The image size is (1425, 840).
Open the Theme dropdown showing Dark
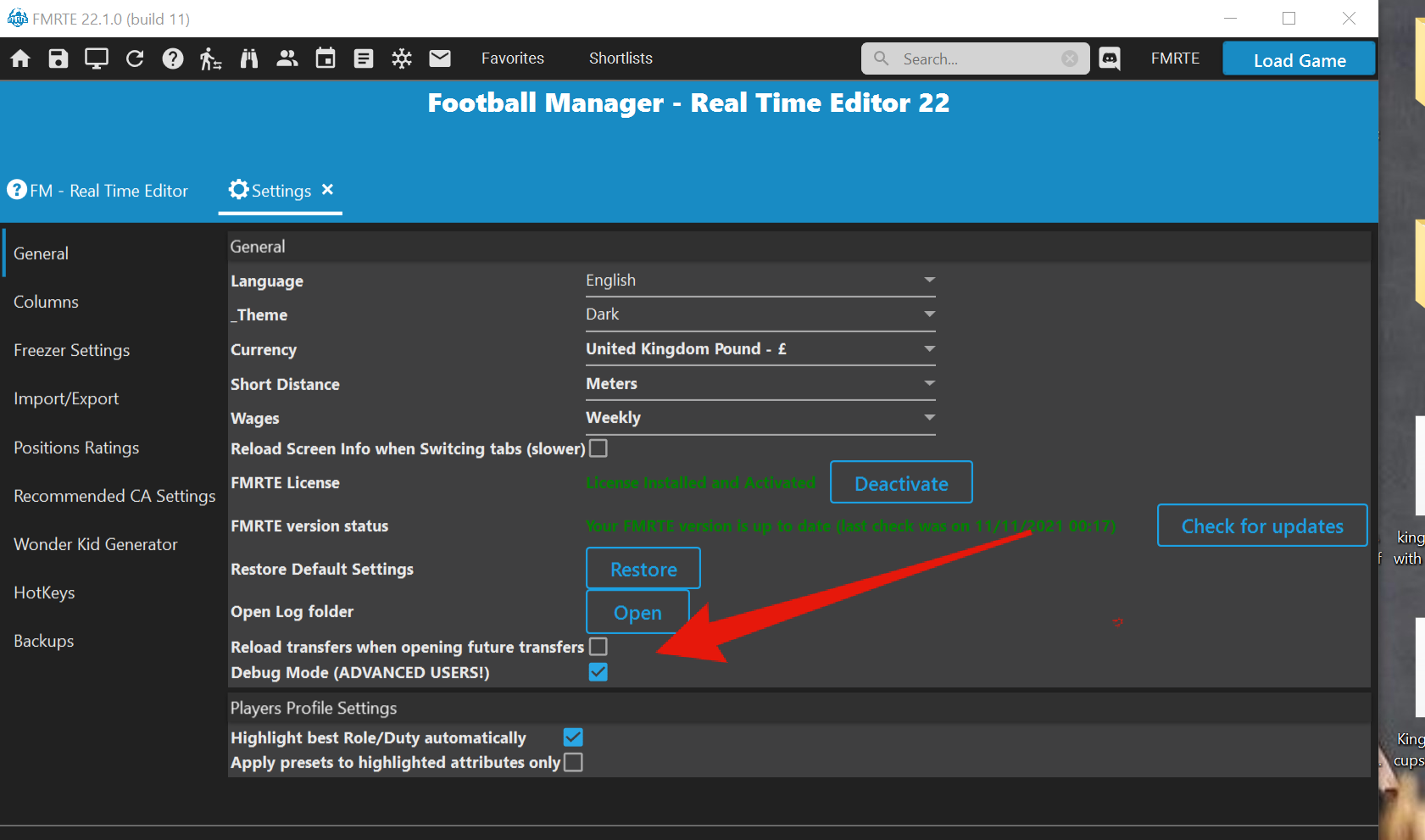tap(760, 314)
